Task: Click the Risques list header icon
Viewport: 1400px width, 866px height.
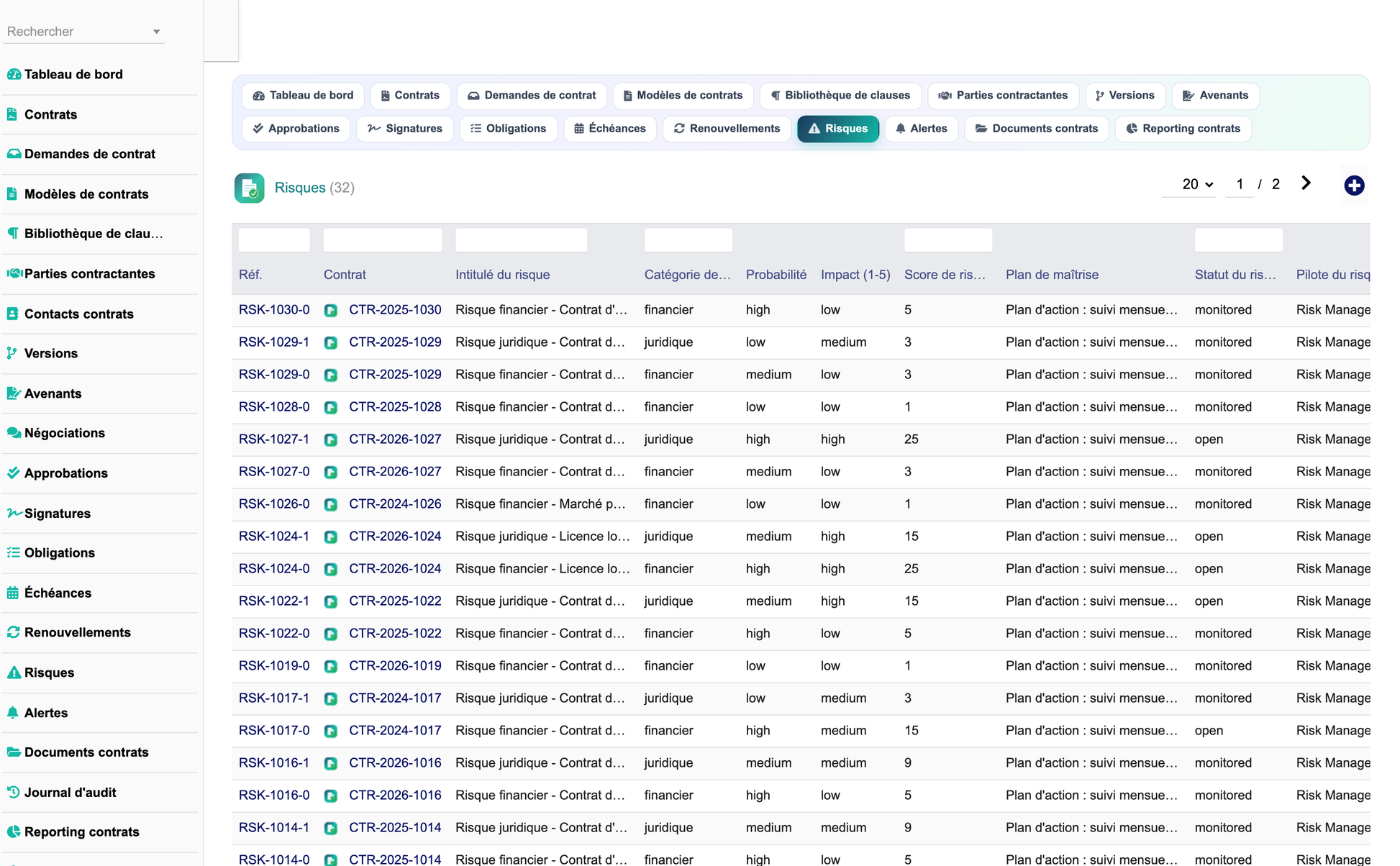Action: click(x=249, y=188)
